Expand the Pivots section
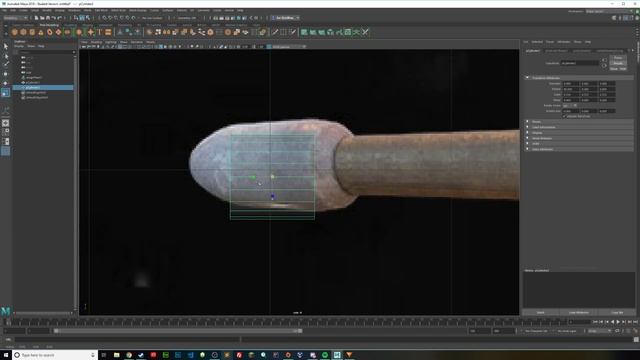Image resolution: width=640 pixels, height=360 pixels. pyautogui.click(x=527, y=122)
